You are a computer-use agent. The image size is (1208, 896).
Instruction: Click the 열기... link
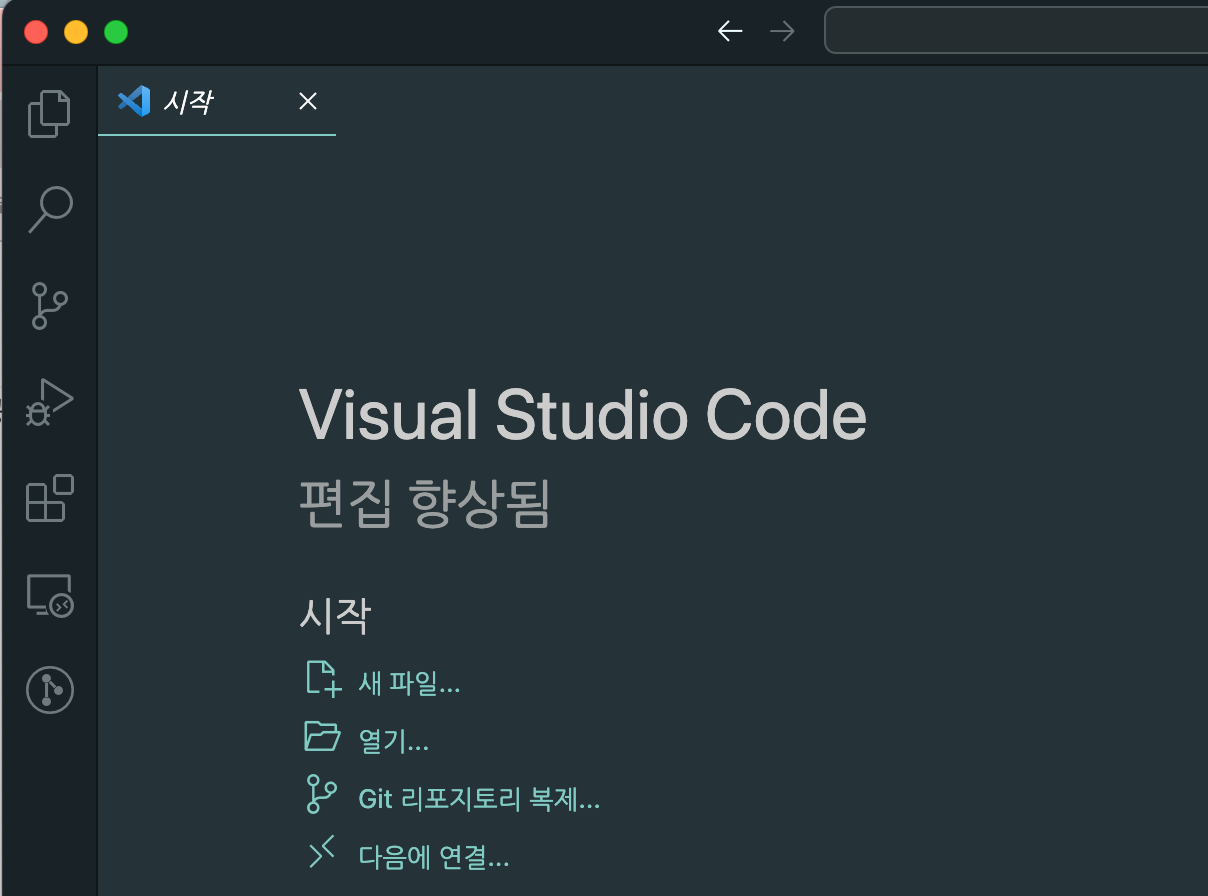point(394,741)
